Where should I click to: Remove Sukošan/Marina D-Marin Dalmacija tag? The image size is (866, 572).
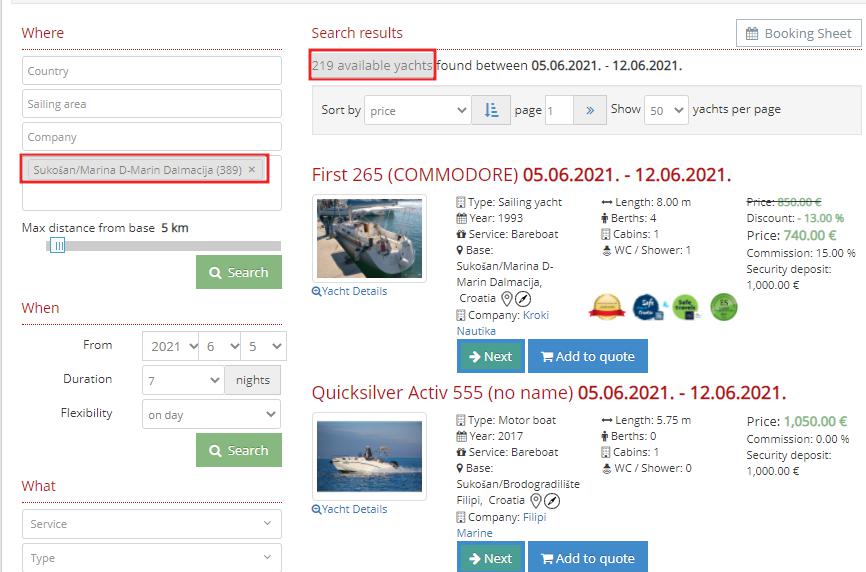point(251,170)
